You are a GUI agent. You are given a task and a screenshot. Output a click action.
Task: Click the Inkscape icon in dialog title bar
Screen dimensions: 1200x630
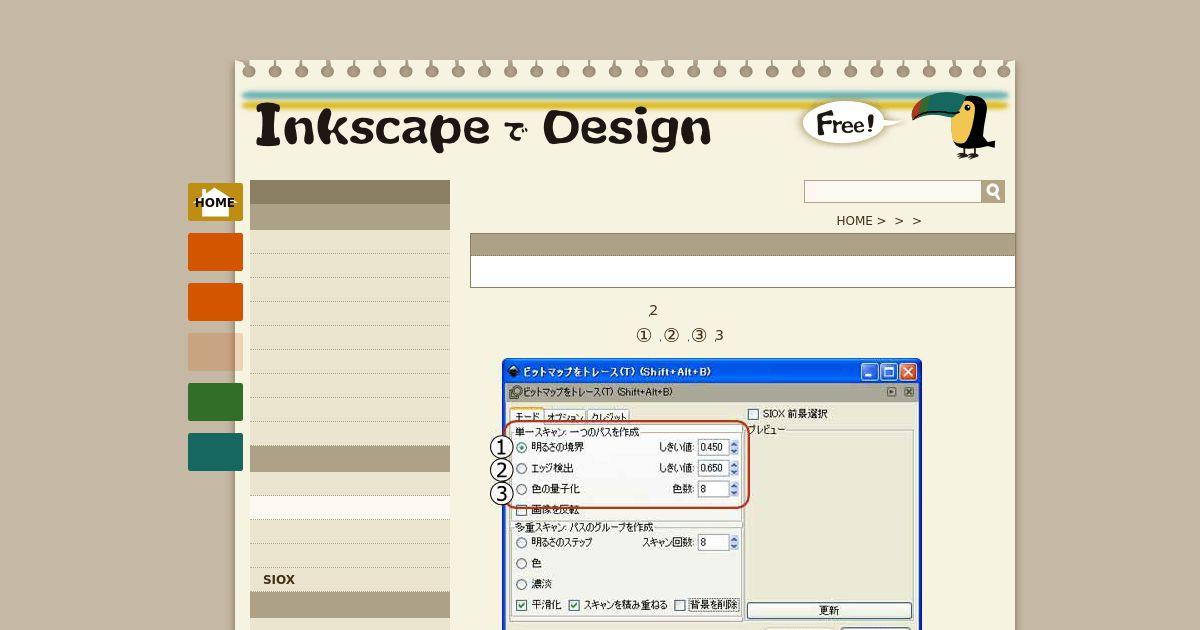point(514,371)
